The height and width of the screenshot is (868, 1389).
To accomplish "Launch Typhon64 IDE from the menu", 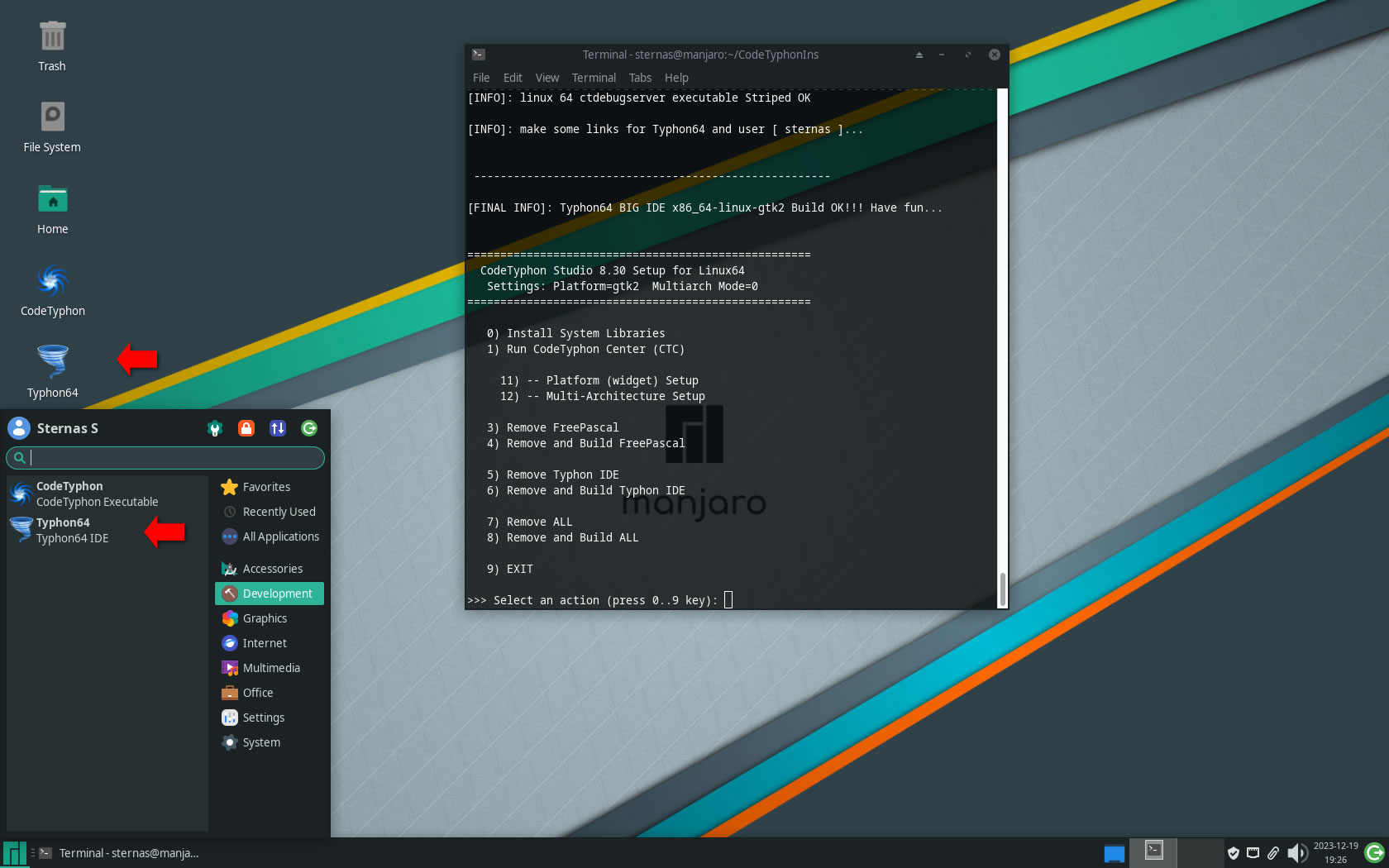I will coord(106,530).
